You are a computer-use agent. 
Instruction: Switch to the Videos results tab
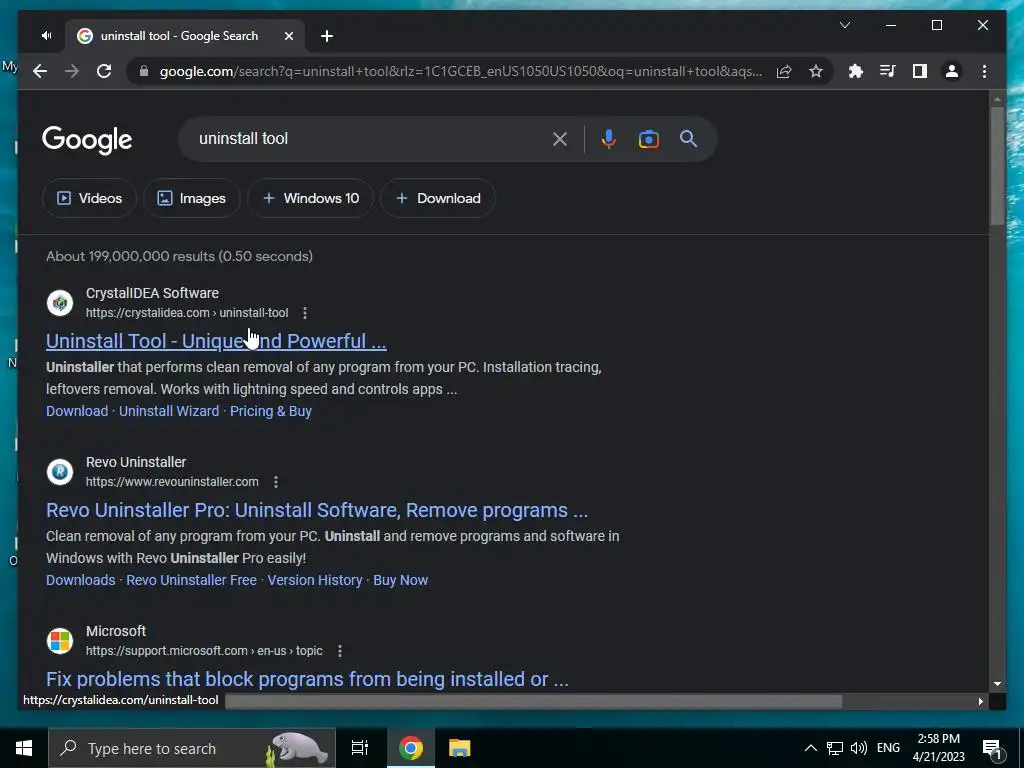pyautogui.click(x=89, y=199)
